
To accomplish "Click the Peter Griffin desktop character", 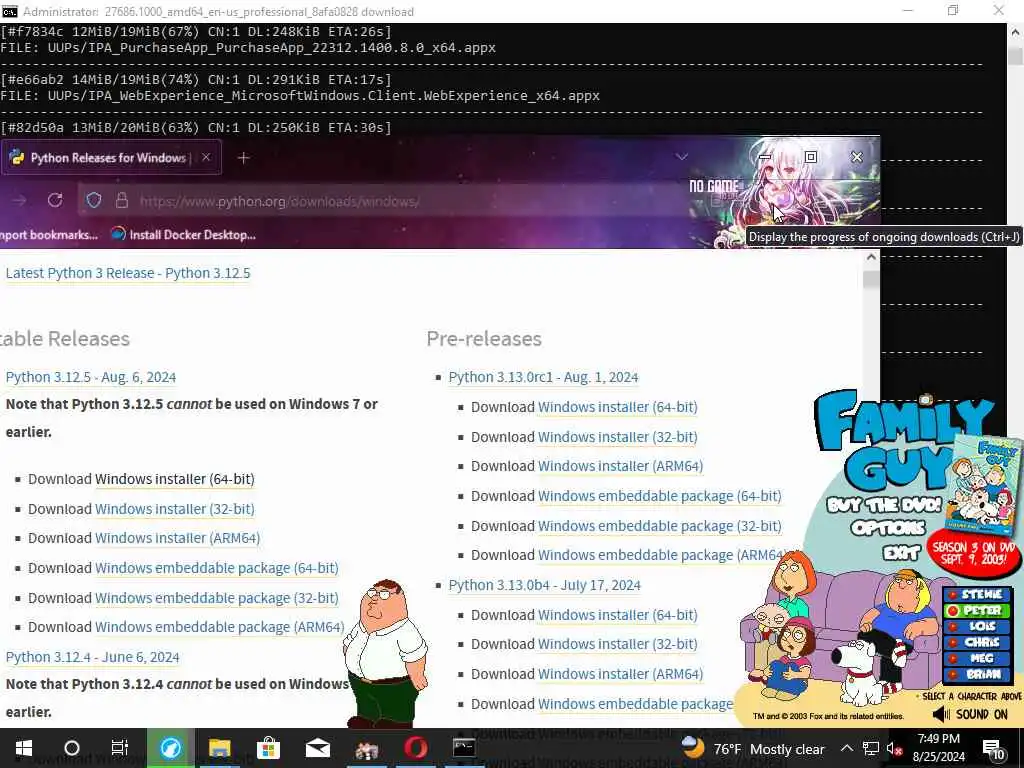I will [384, 653].
